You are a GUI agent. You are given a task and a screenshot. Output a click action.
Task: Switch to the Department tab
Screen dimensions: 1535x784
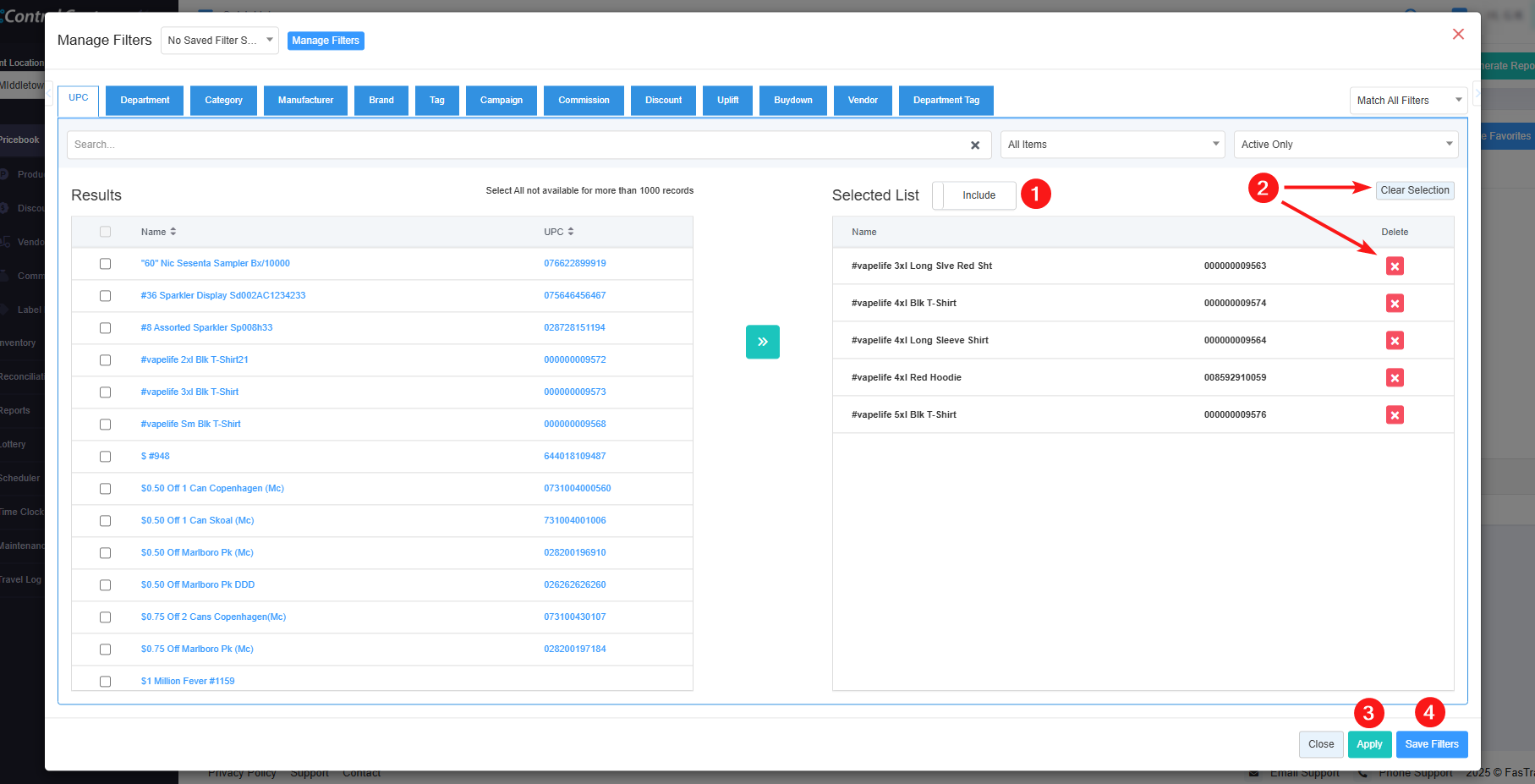pyautogui.click(x=145, y=101)
